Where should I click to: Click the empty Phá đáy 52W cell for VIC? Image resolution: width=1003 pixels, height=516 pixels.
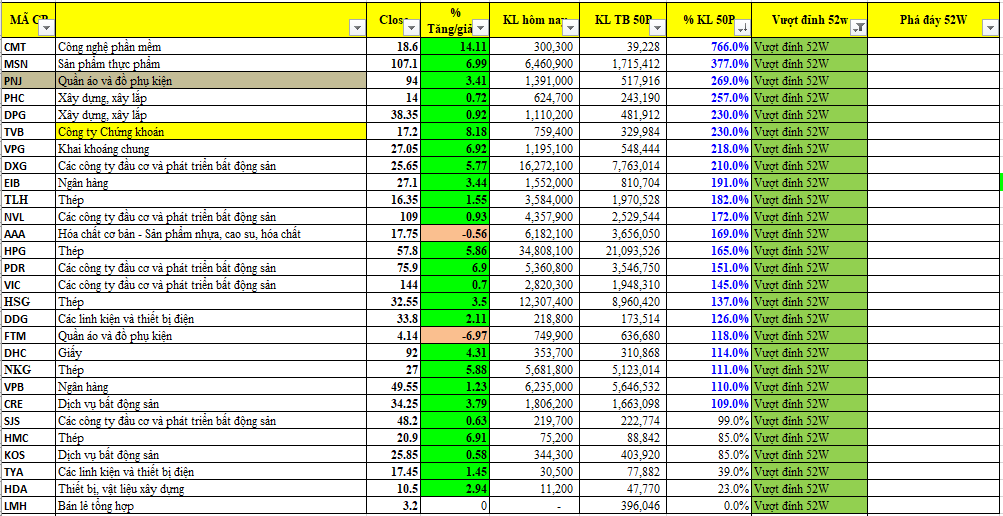point(934,285)
